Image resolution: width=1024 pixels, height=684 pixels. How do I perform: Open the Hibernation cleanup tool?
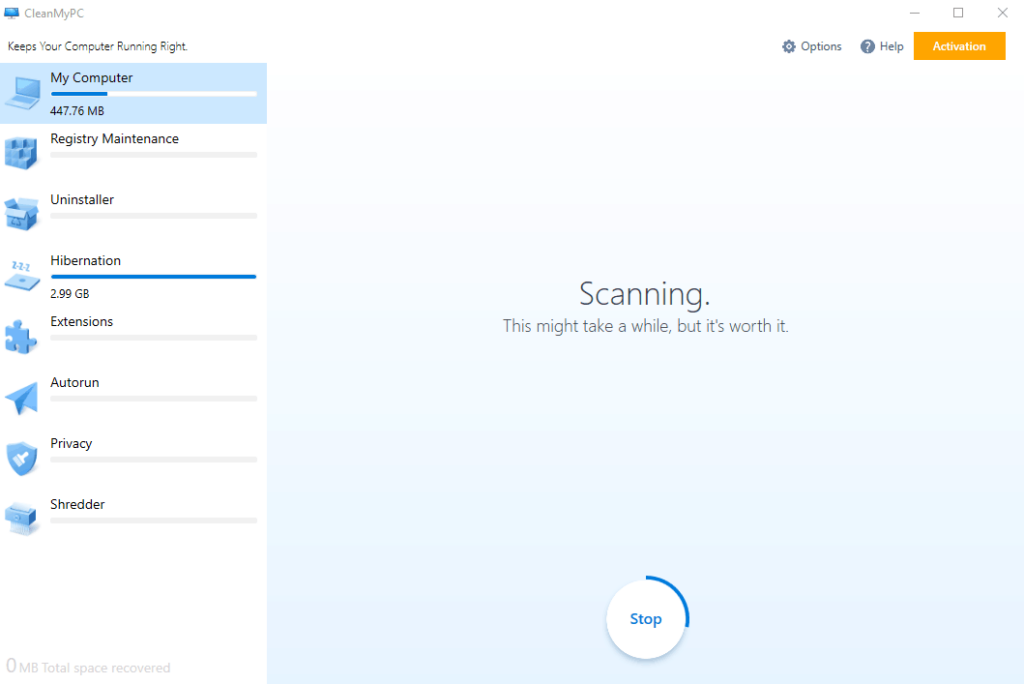[x=85, y=260]
